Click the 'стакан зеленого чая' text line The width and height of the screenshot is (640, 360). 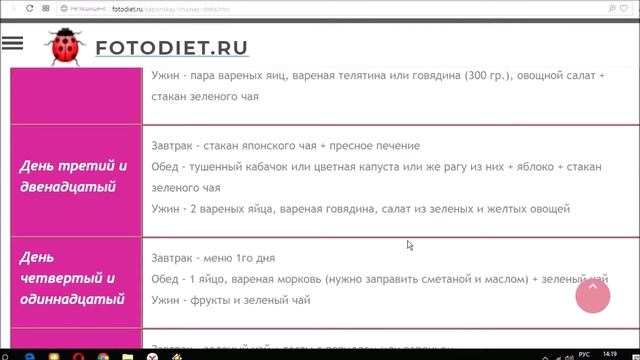pyautogui.click(x=205, y=97)
